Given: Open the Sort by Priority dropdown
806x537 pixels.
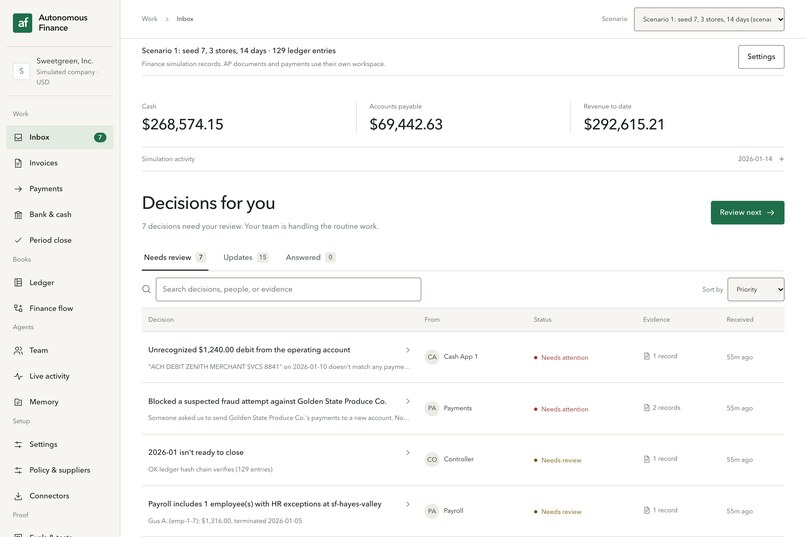Looking at the screenshot, I should point(756,289).
